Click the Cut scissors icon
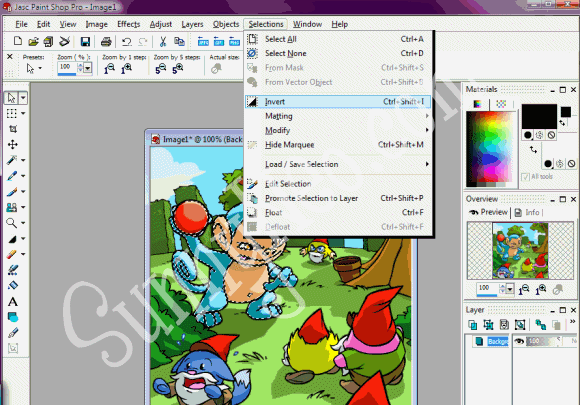This screenshot has width=580, height=405. [x=163, y=41]
